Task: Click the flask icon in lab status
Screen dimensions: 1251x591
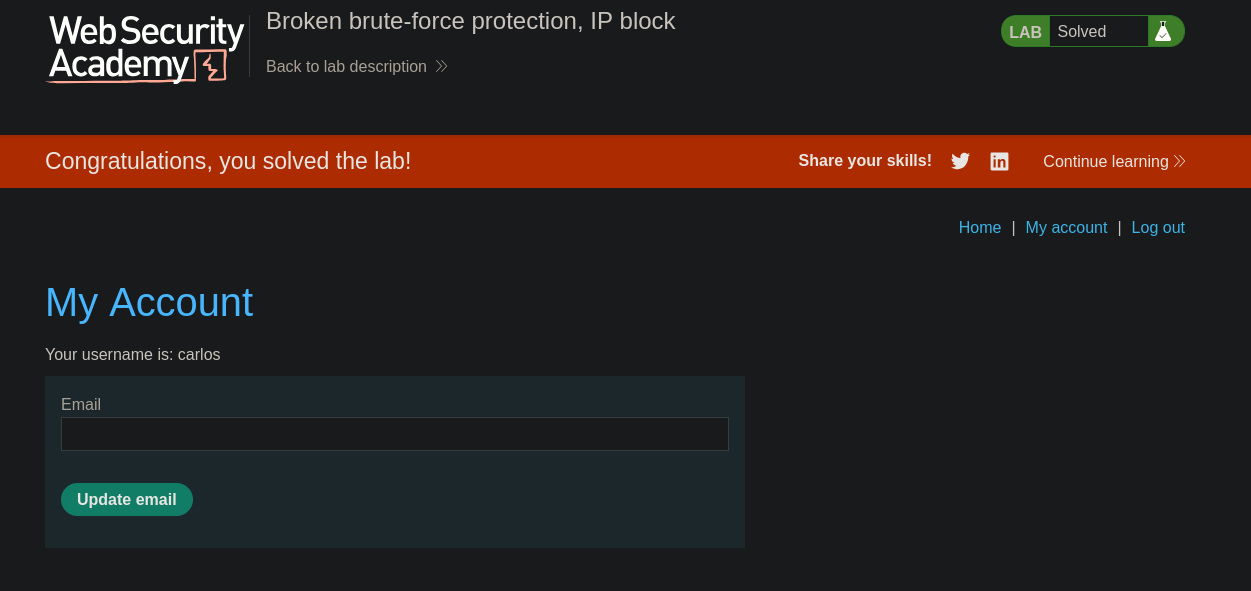Action: click(x=1163, y=31)
